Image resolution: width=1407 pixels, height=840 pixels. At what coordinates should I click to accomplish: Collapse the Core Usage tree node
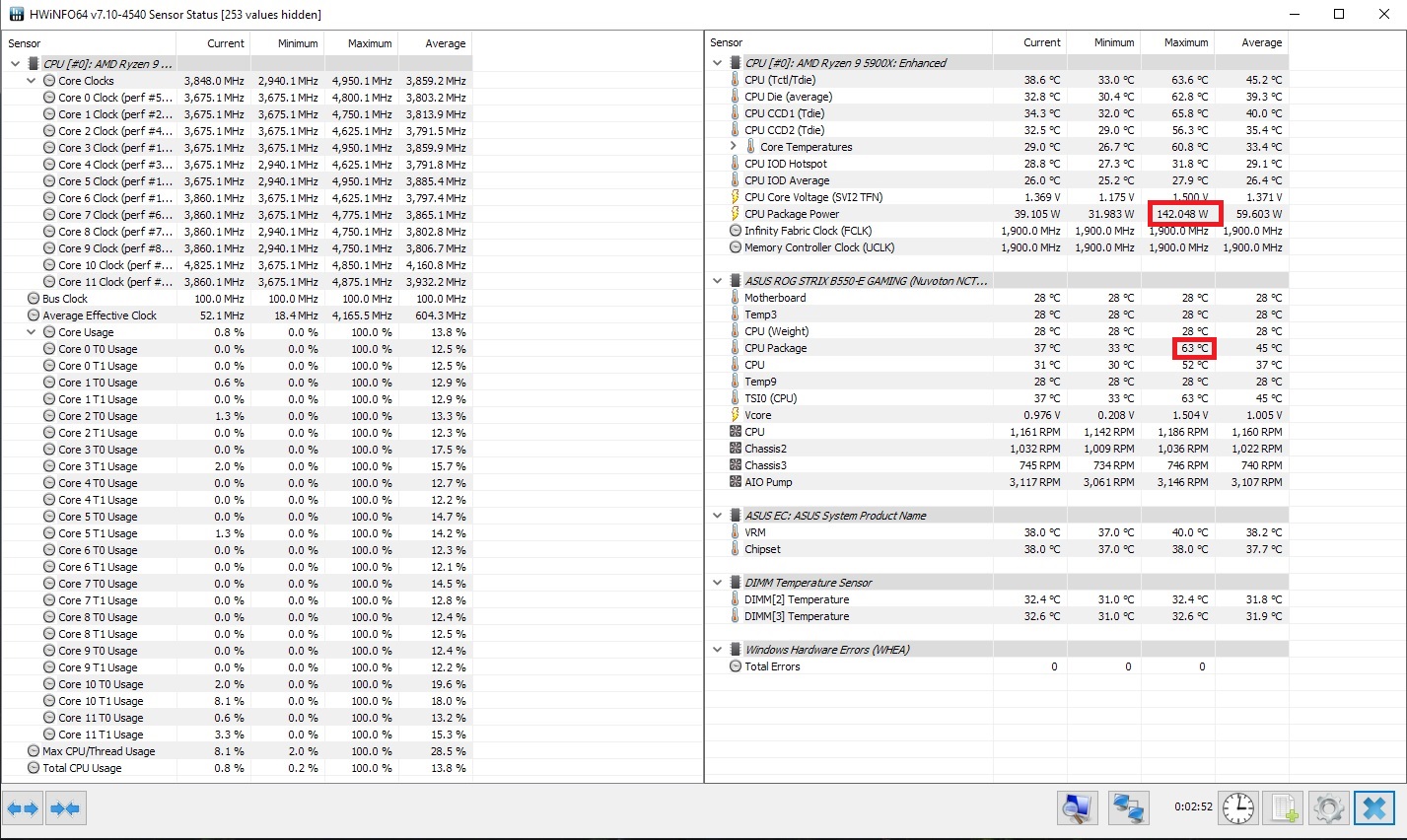coord(31,332)
